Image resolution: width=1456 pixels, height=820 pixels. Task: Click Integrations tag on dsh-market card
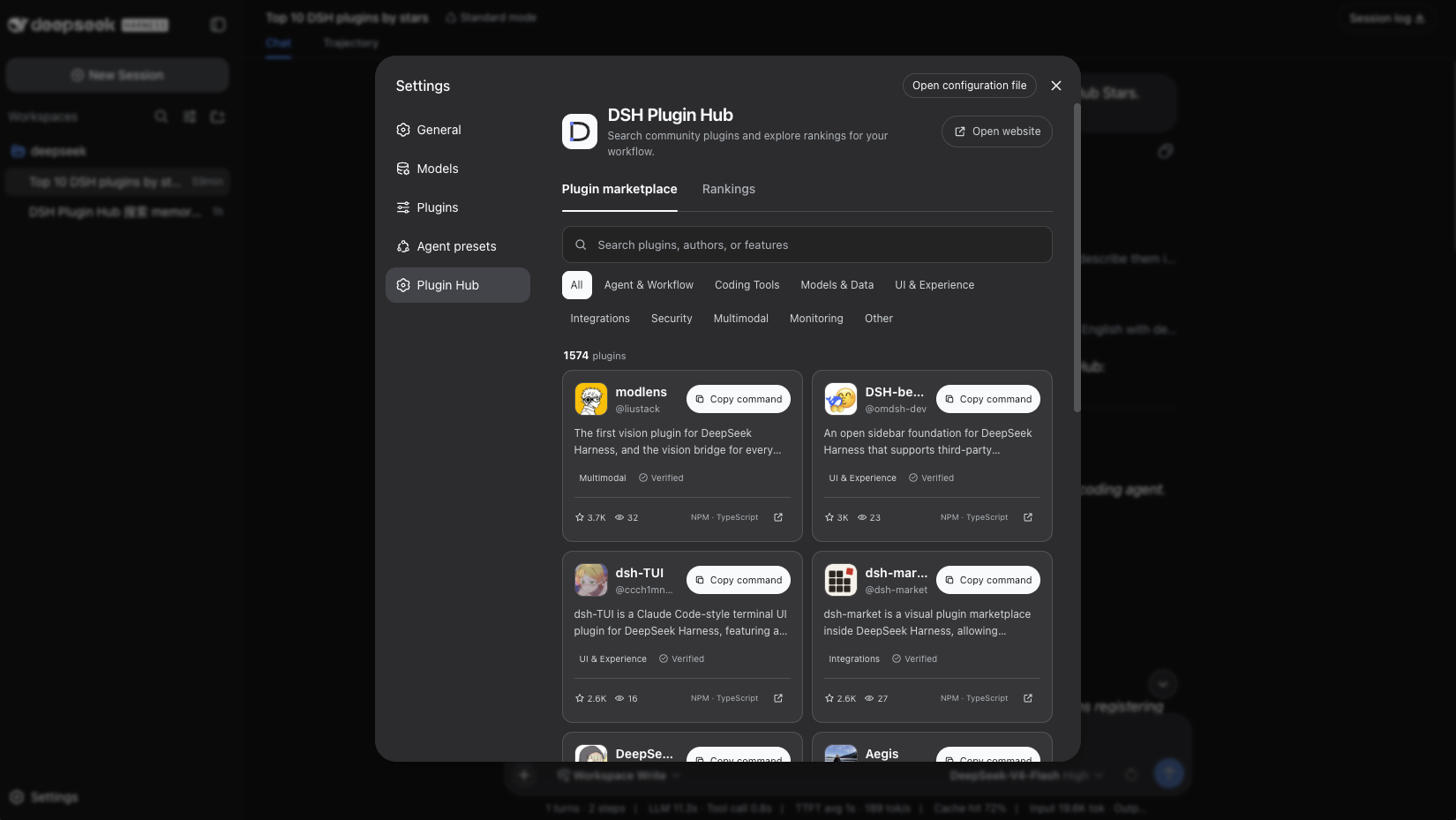(x=853, y=658)
